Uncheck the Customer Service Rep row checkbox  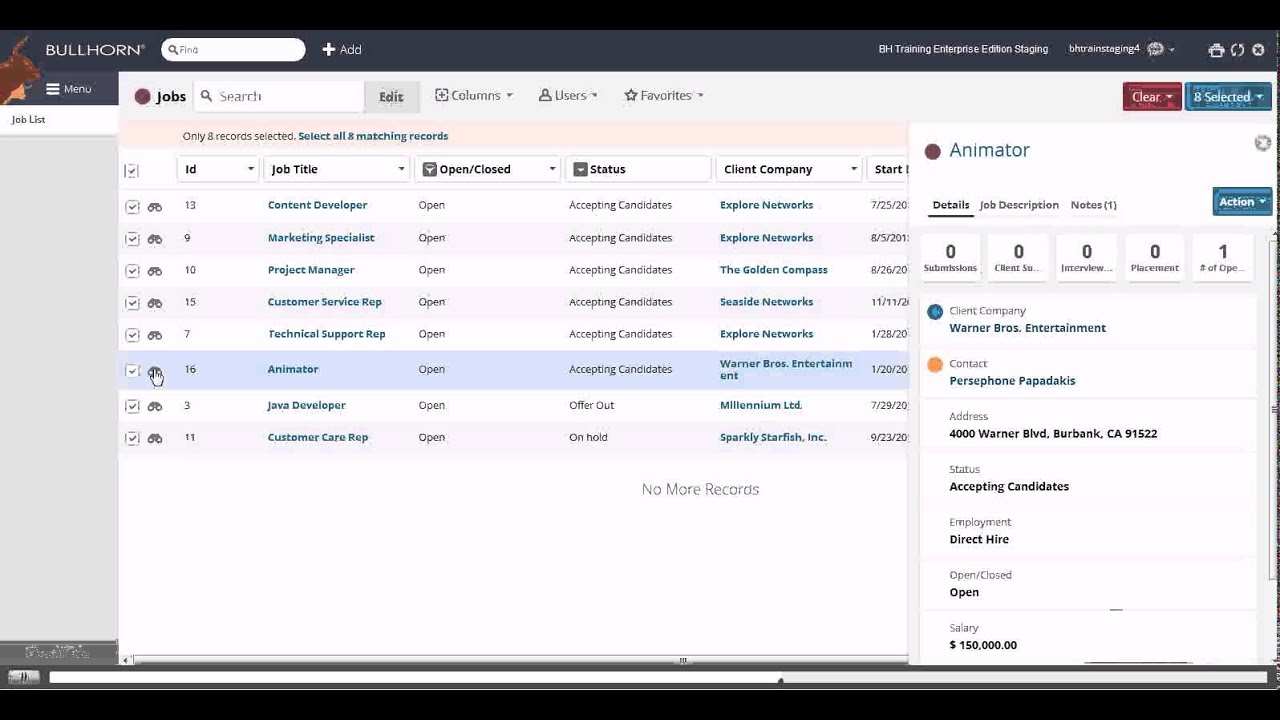click(132, 303)
